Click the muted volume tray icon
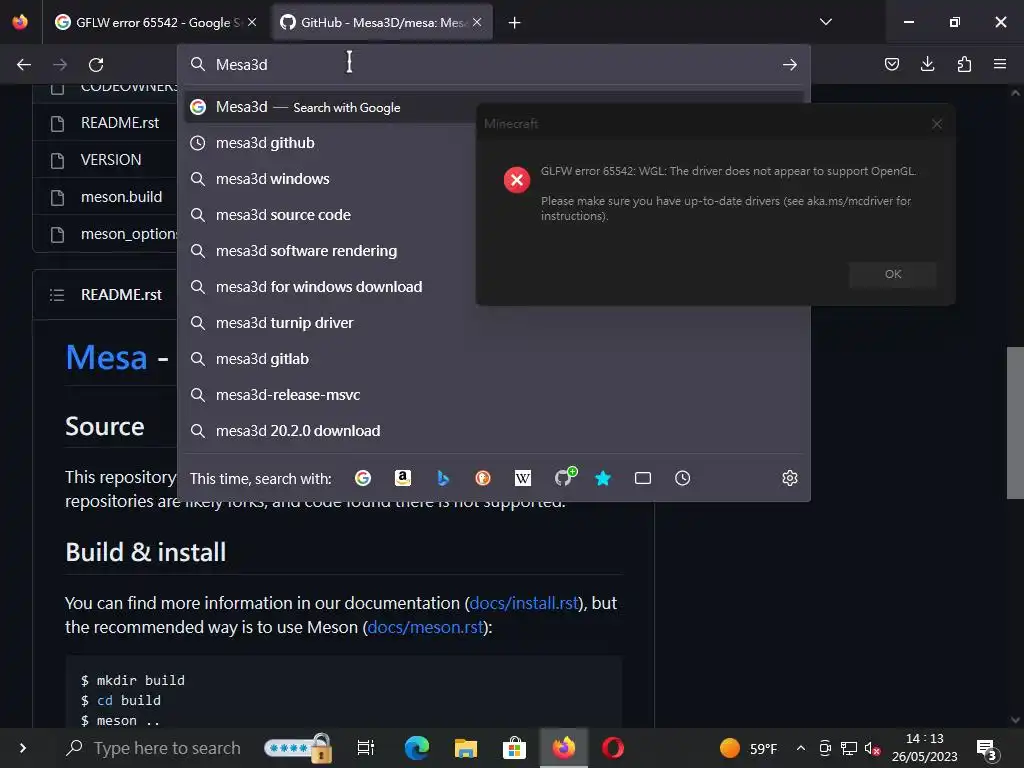The width and height of the screenshot is (1024, 768). (872, 748)
